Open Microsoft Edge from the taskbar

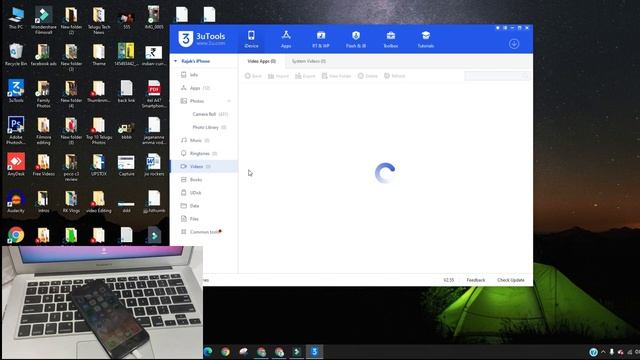coord(208,351)
